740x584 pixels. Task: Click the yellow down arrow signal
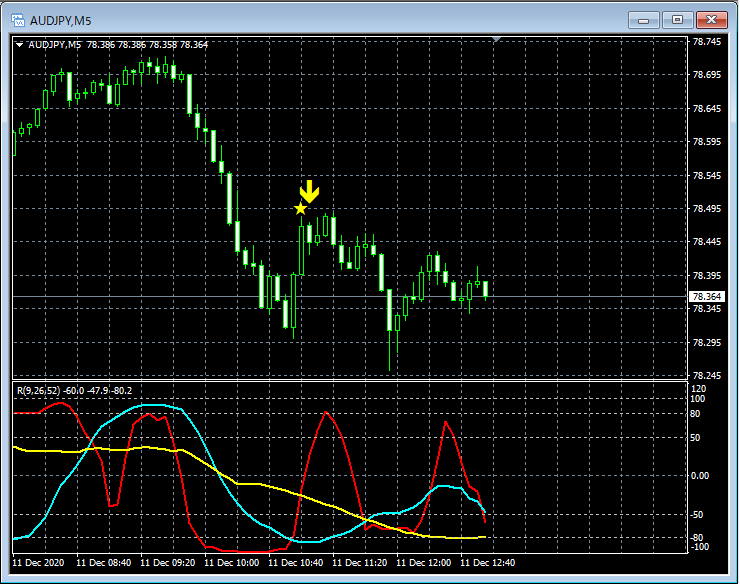310,191
